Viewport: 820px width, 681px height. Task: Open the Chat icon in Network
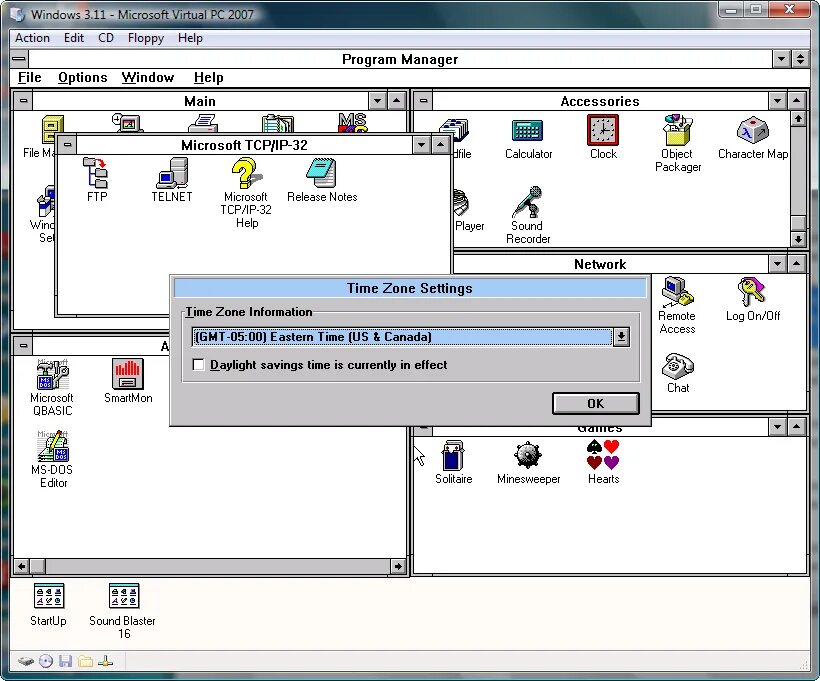click(x=678, y=373)
